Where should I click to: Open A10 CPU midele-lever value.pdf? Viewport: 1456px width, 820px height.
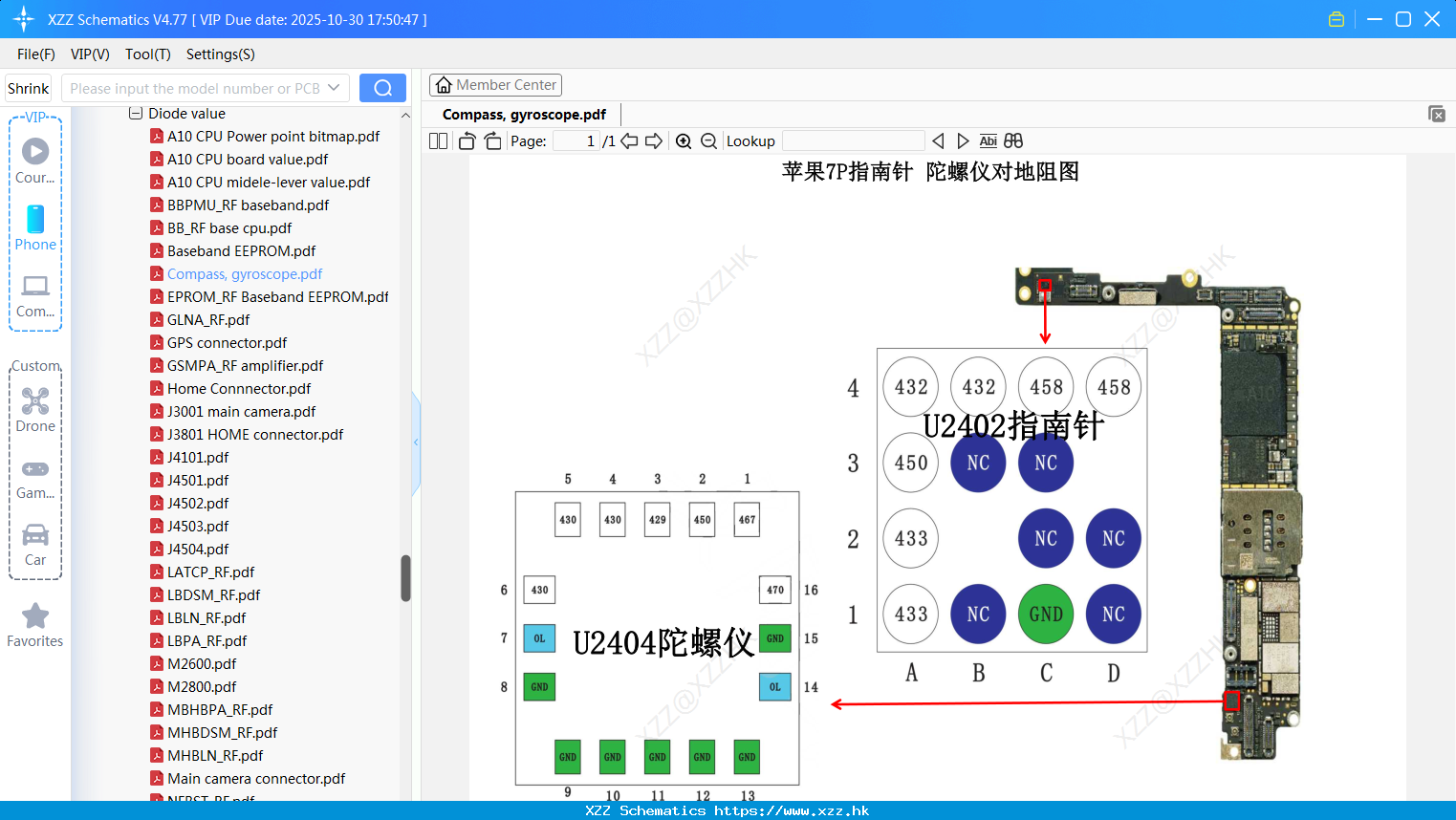click(269, 183)
